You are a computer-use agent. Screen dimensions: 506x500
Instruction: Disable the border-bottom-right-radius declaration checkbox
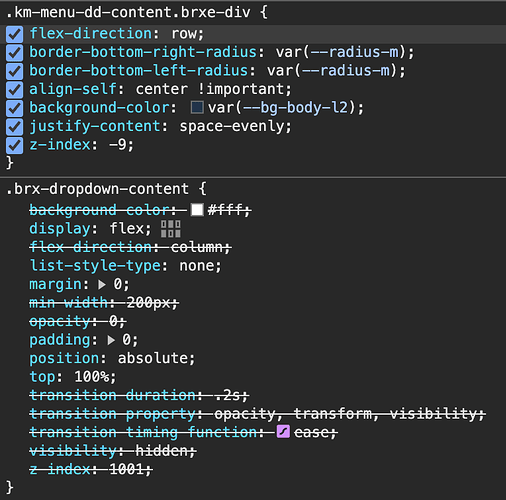14,53
